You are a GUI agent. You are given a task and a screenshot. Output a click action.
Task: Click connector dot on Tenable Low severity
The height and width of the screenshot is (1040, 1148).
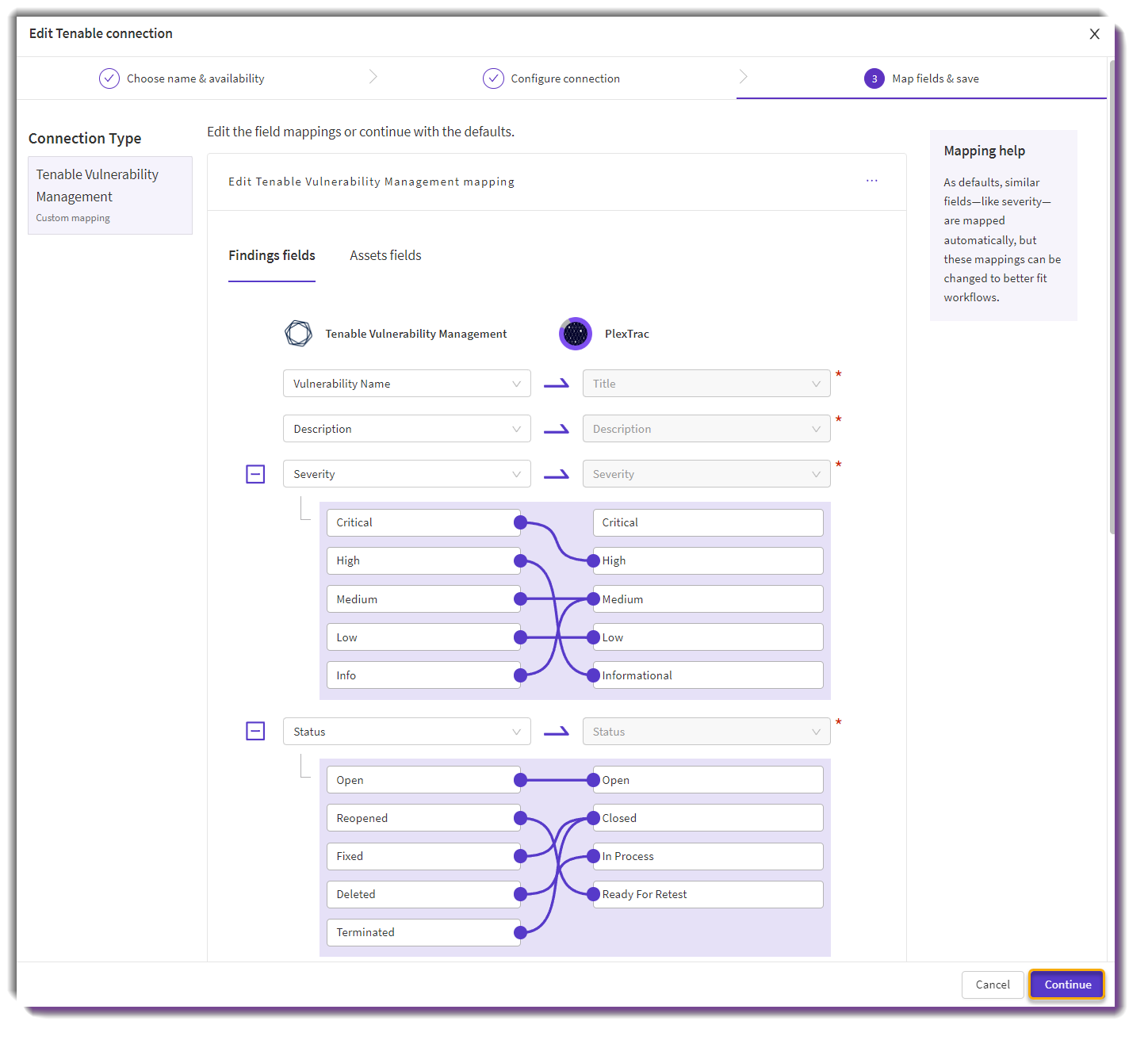[520, 637]
